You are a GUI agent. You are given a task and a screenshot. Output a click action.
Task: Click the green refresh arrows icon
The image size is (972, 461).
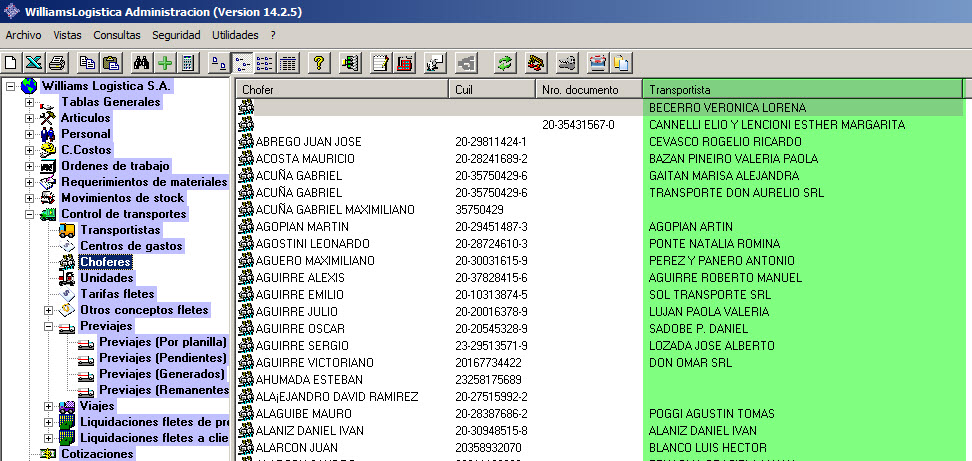505,63
